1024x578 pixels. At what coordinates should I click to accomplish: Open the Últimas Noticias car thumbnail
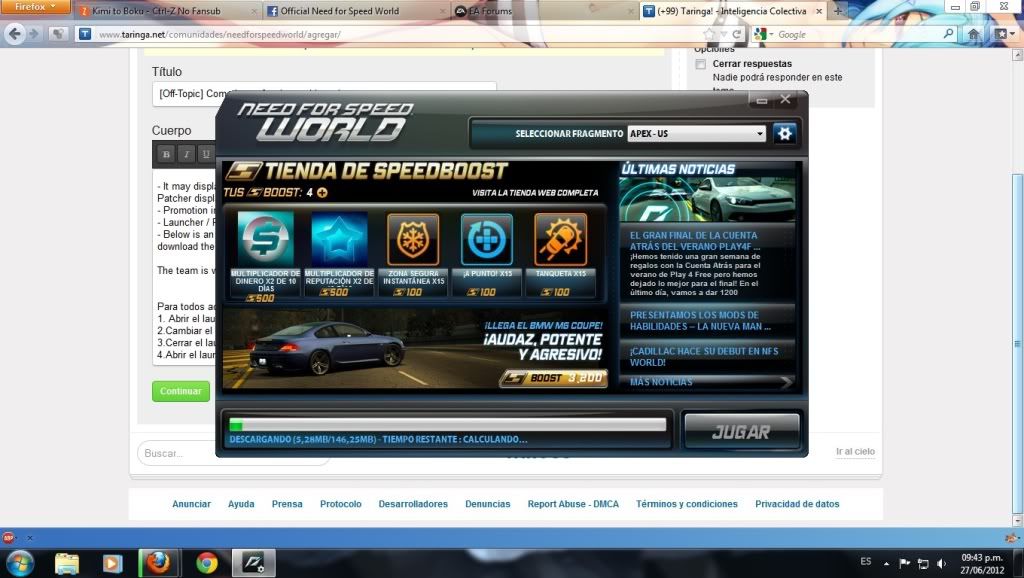(707, 200)
